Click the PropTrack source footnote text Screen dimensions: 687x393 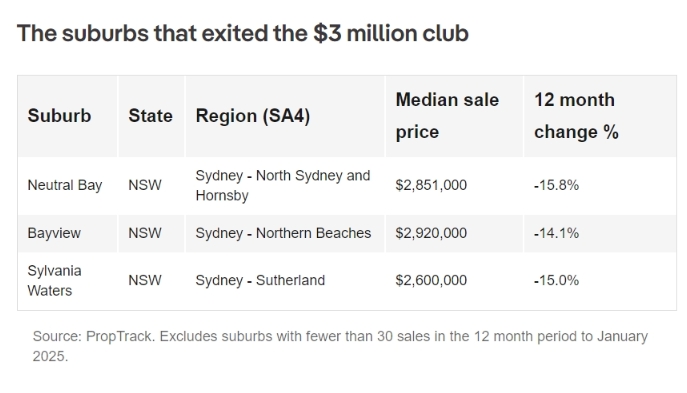[340, 346]
